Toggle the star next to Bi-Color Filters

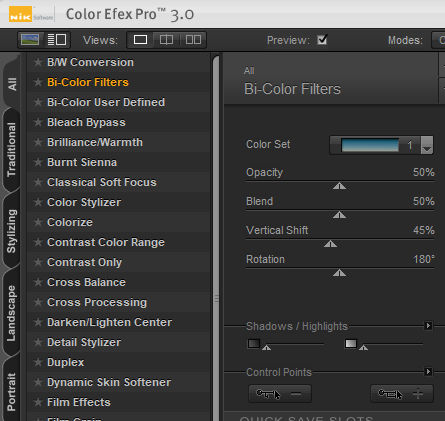pos(38,82)
